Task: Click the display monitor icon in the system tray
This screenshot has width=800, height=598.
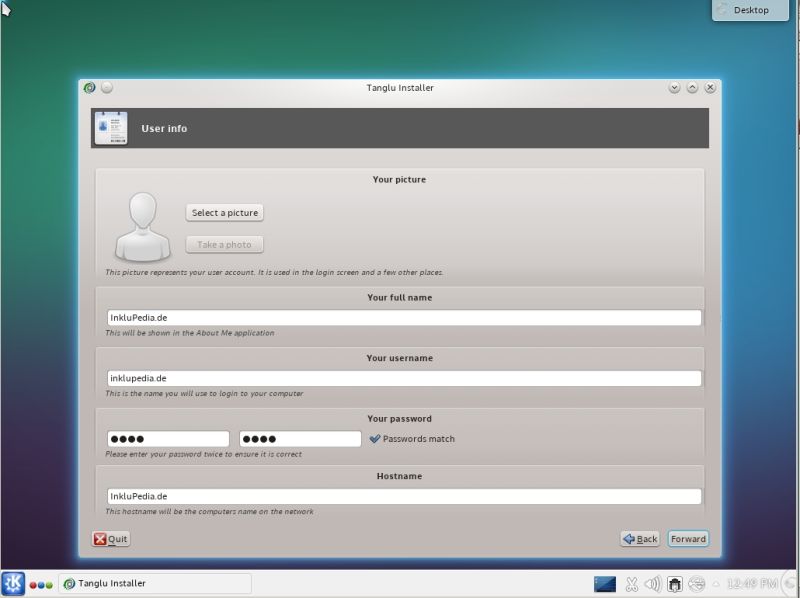Action: pos(604,583)
